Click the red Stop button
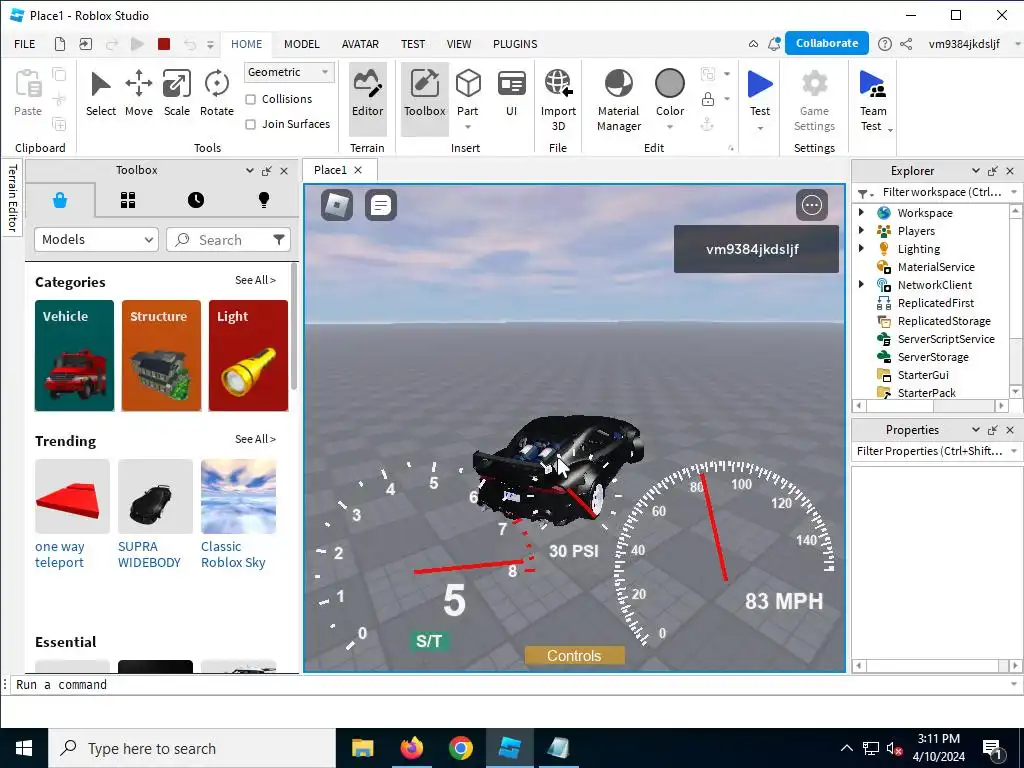This screenshot has width=1024, height=768. (x=164, y=44)
